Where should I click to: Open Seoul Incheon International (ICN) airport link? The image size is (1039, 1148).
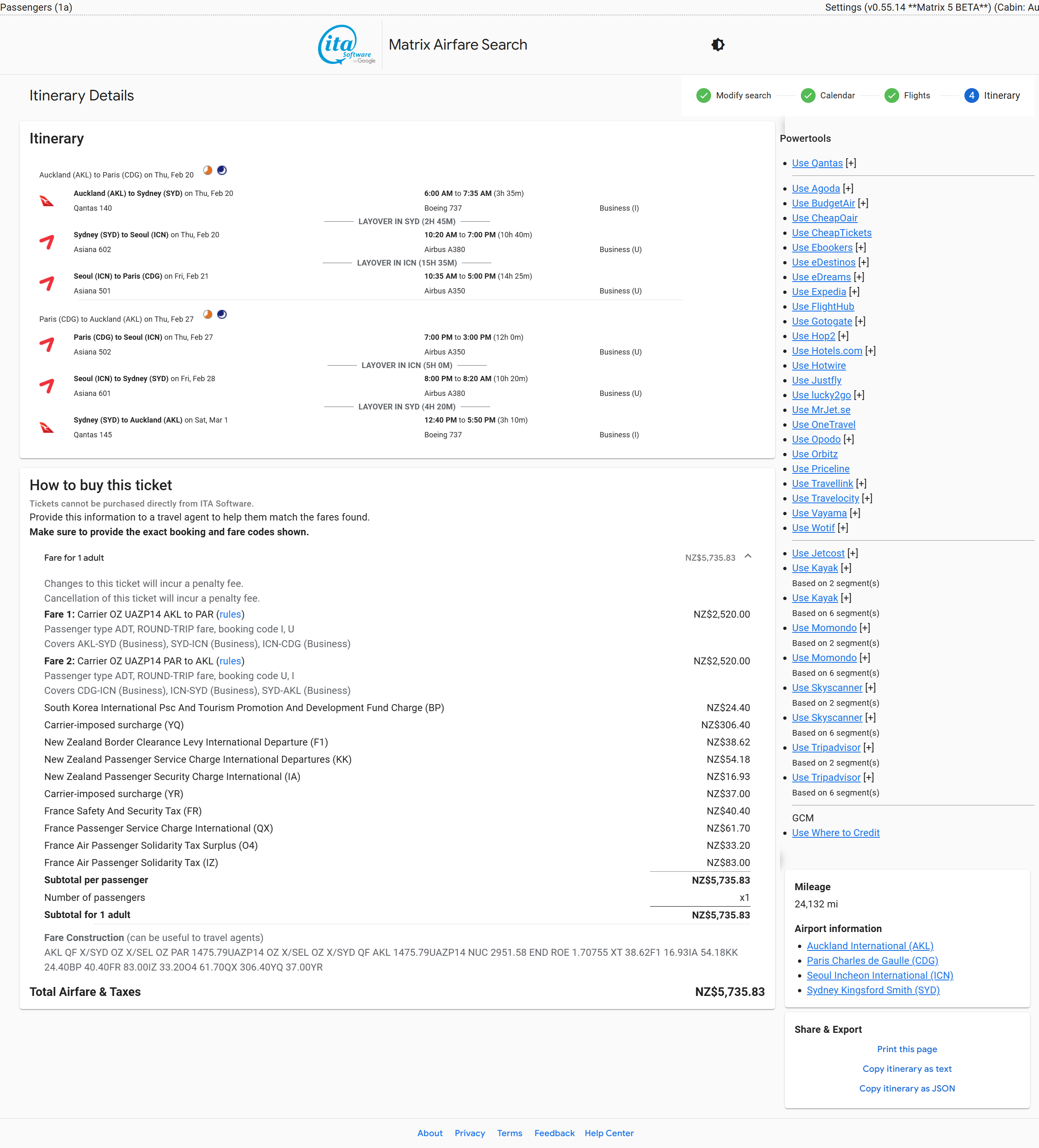click(x=879, y=975)
